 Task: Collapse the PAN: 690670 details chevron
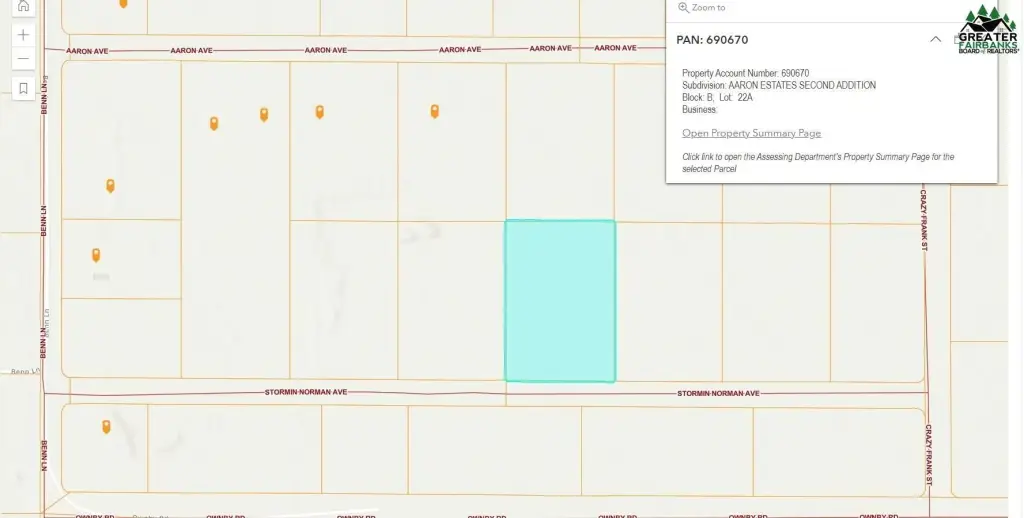pos(935,40)
